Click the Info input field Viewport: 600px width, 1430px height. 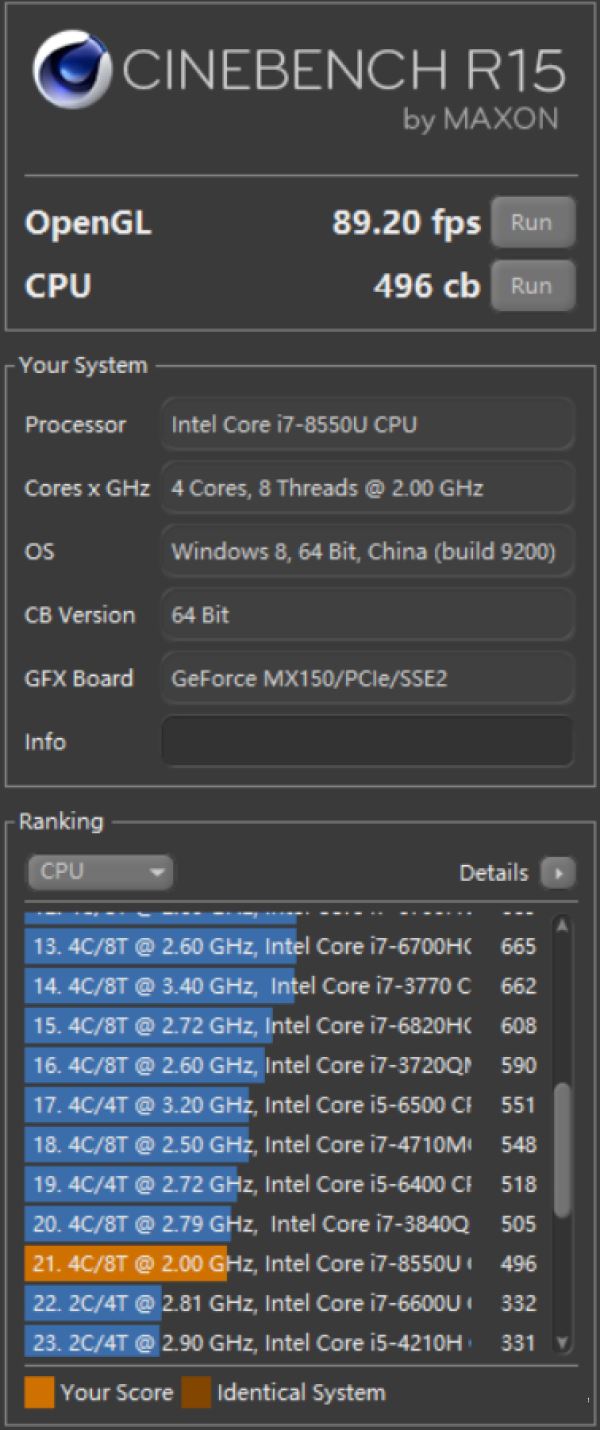368,741
